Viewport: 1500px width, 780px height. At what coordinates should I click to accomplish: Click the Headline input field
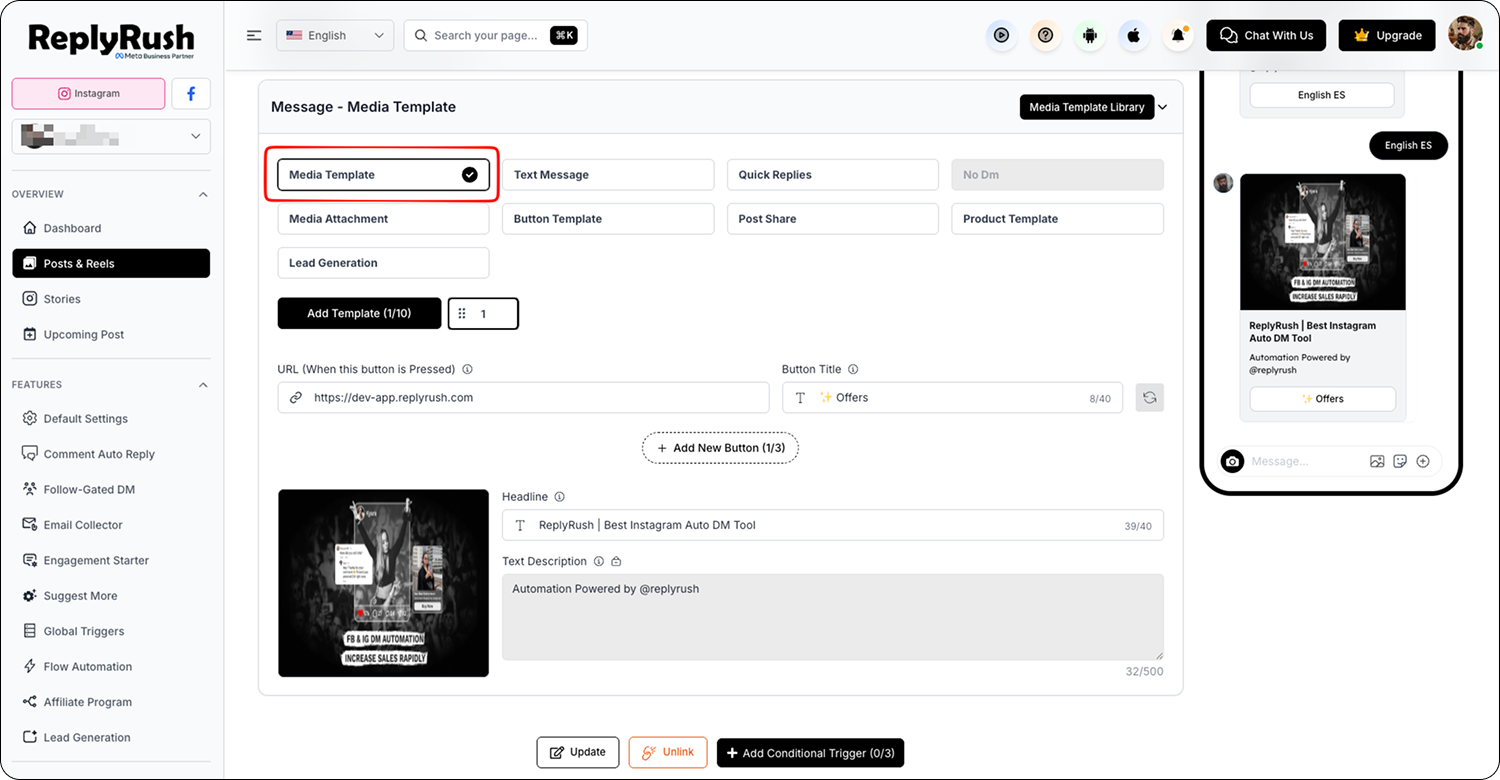pos(833,525)
